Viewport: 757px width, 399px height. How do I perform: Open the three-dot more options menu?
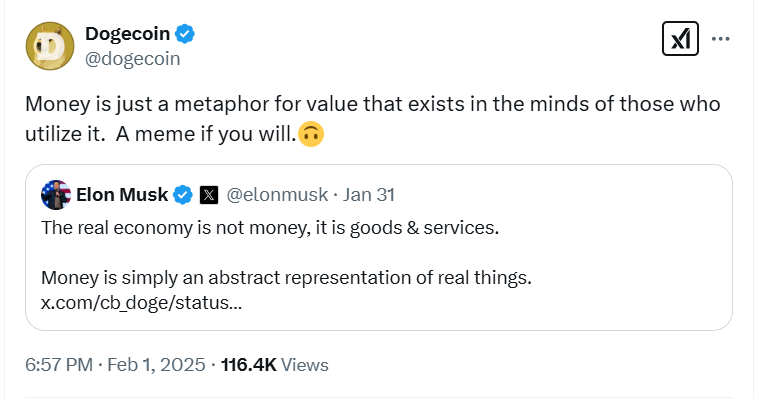(x=720, y=39)
